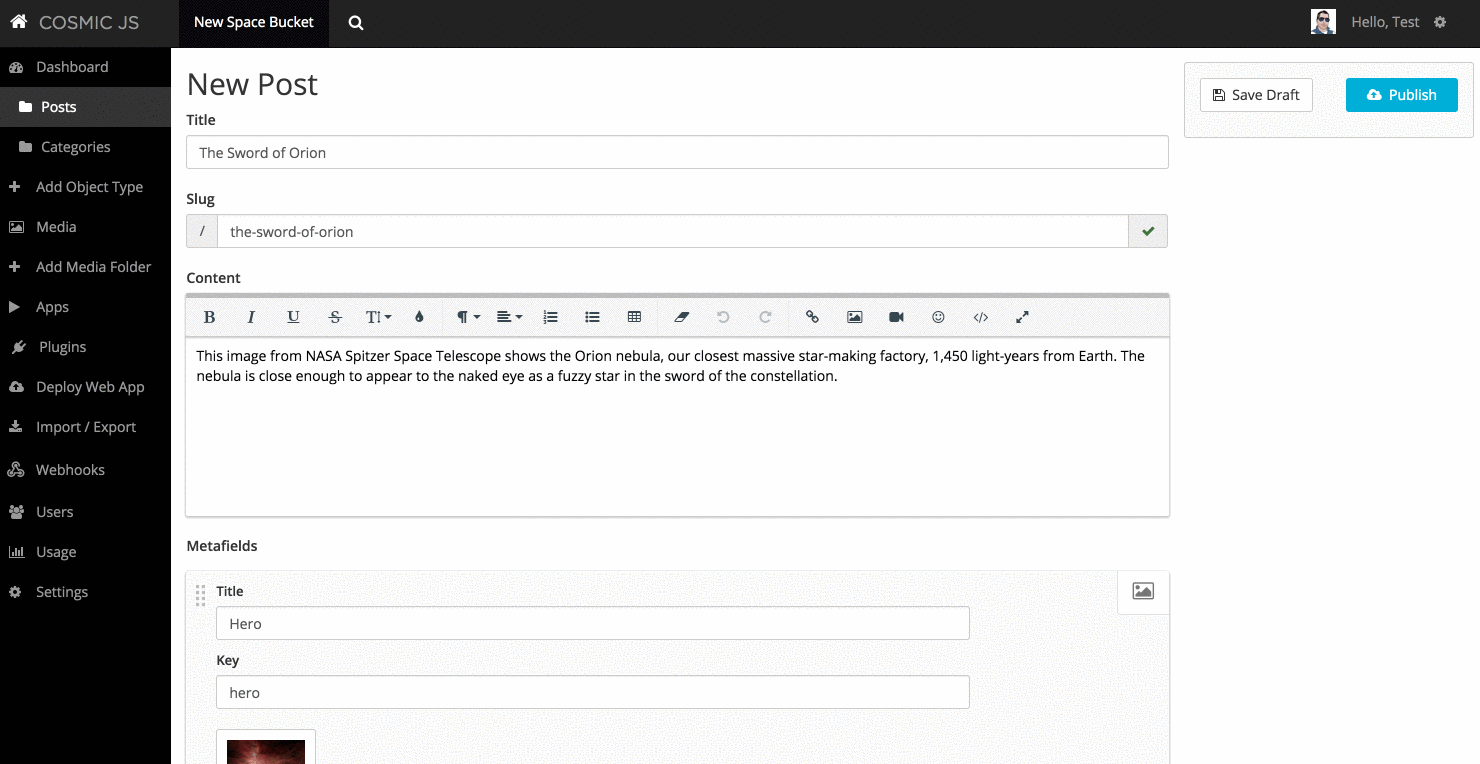Screen dimensions: 1480x764
Task: Insert a link into content
Action: click(812, 317)
